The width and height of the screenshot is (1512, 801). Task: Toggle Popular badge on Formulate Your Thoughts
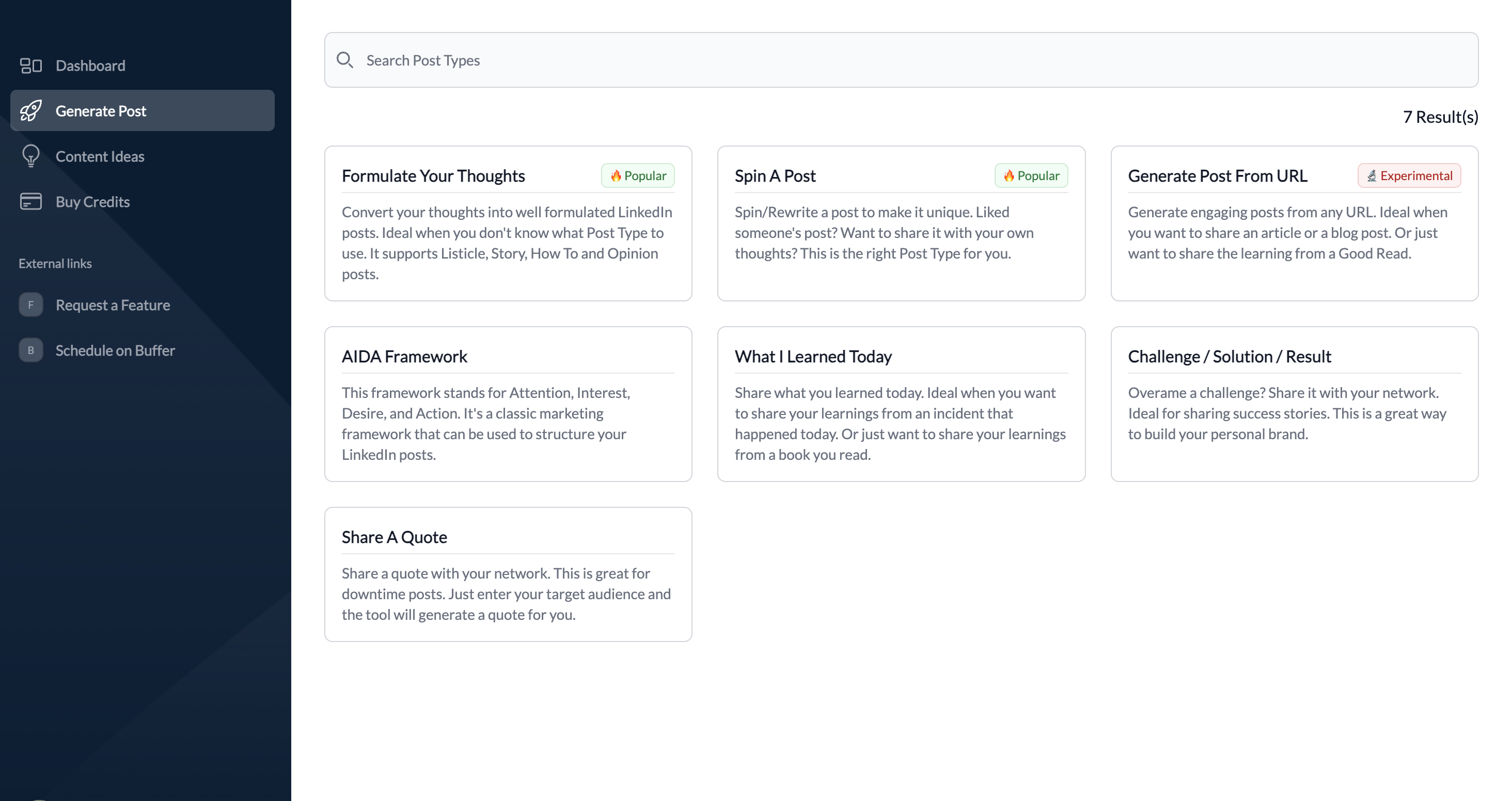(x=638, y=176)
